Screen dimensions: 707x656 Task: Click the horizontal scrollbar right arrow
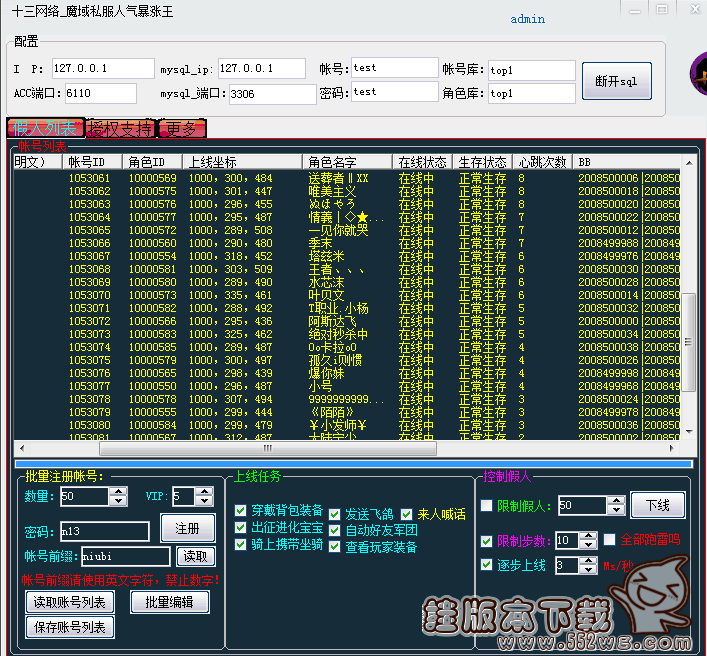point(672,448)
